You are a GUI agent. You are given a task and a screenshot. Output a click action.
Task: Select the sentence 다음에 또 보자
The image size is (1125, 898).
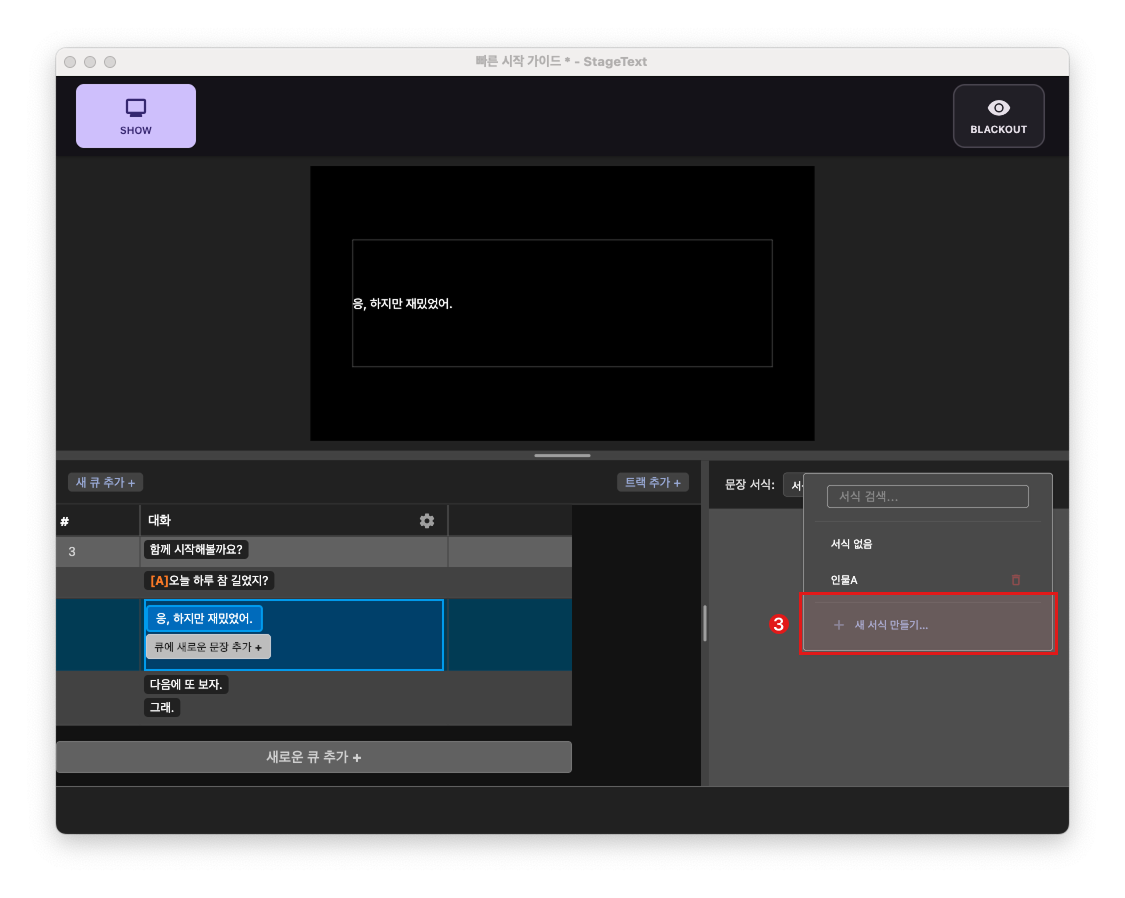(186, 684)
